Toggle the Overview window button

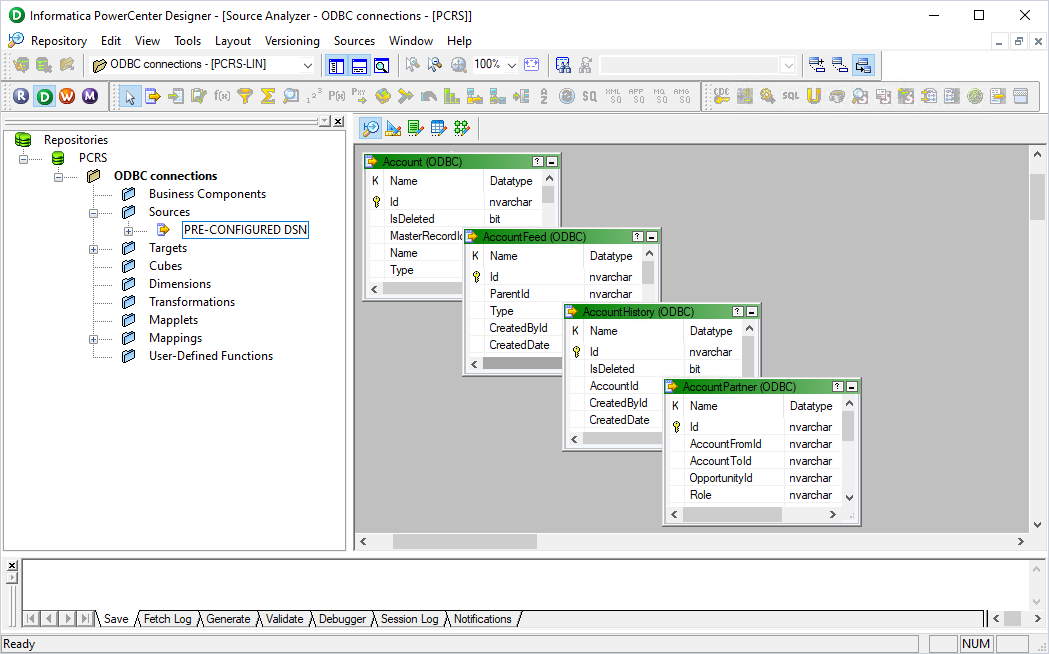click(380, 64)
